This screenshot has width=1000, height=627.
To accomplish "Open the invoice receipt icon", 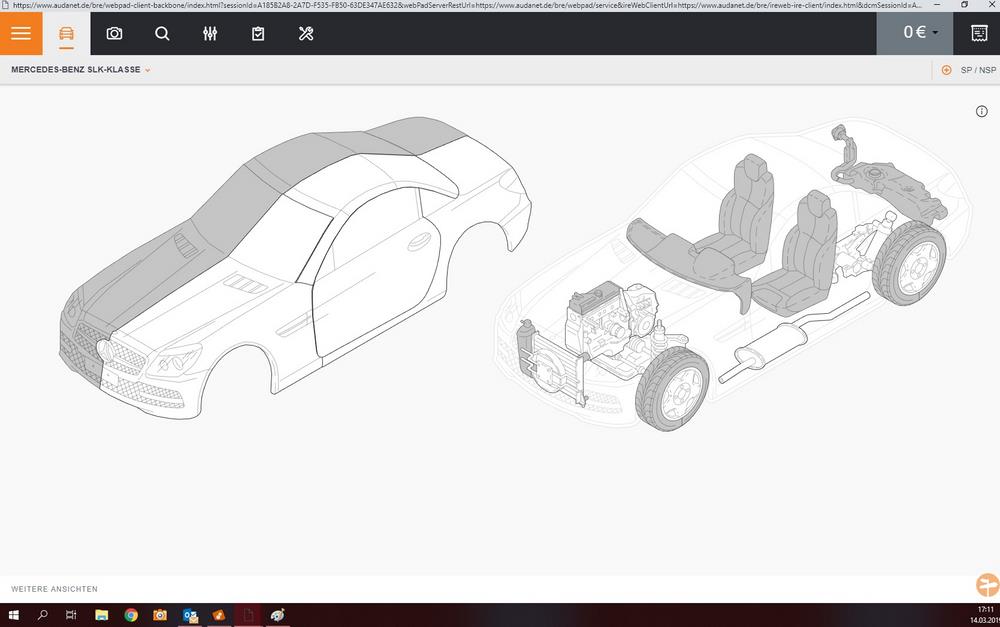I will [x=981, y=33].
